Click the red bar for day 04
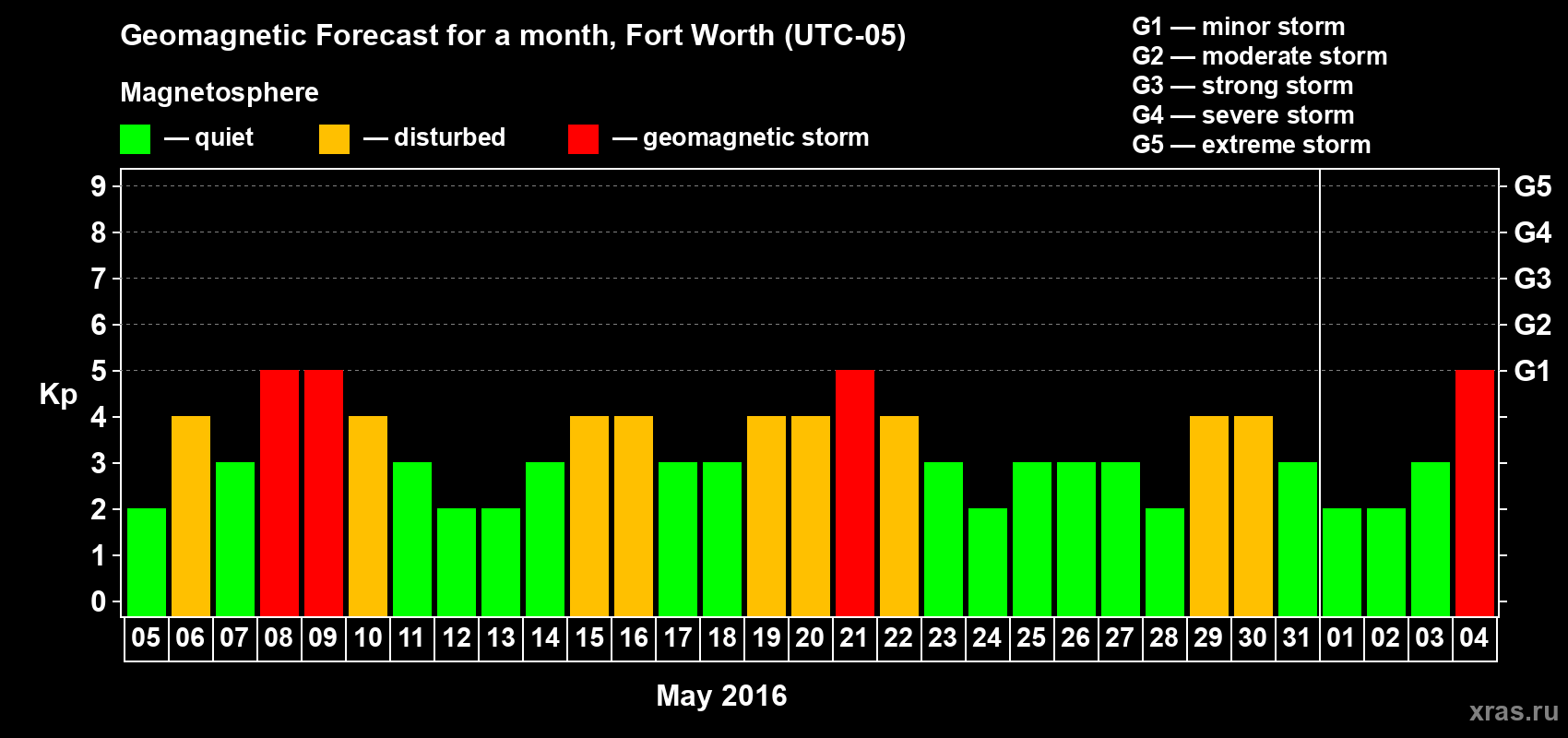 click(1475, 493)
